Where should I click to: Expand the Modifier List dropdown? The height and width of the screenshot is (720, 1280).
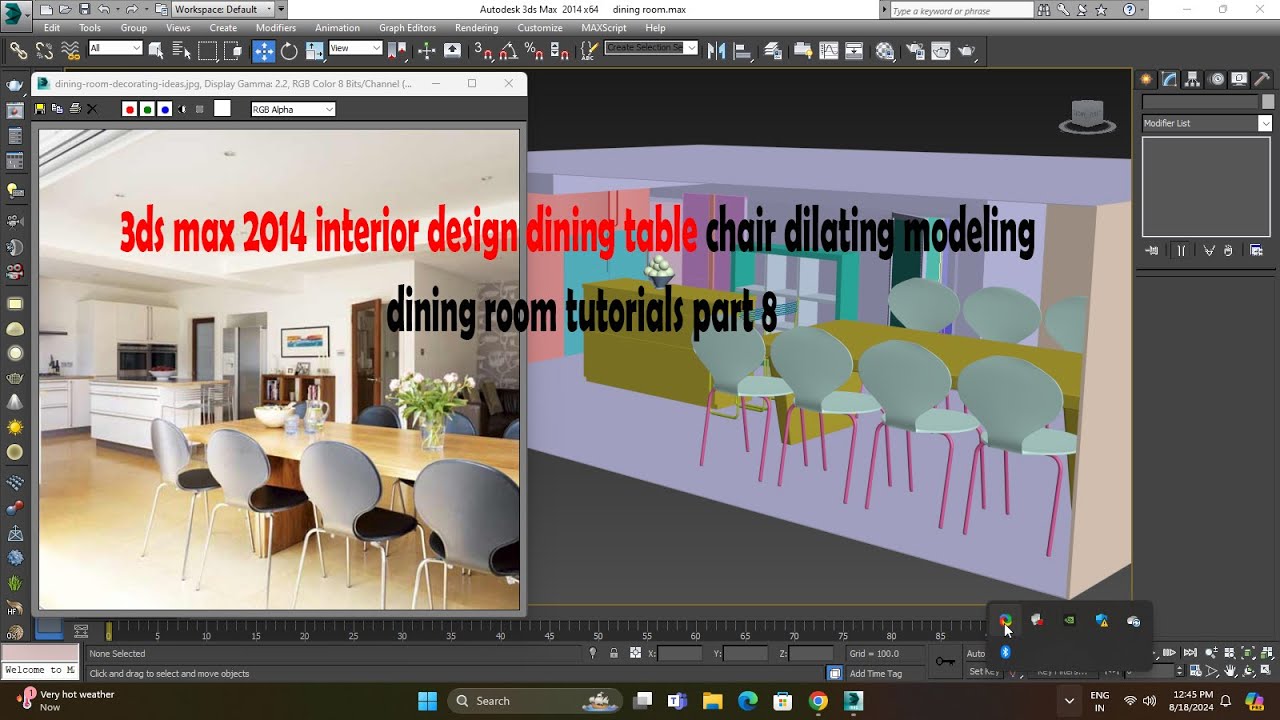pos(1207,123)
